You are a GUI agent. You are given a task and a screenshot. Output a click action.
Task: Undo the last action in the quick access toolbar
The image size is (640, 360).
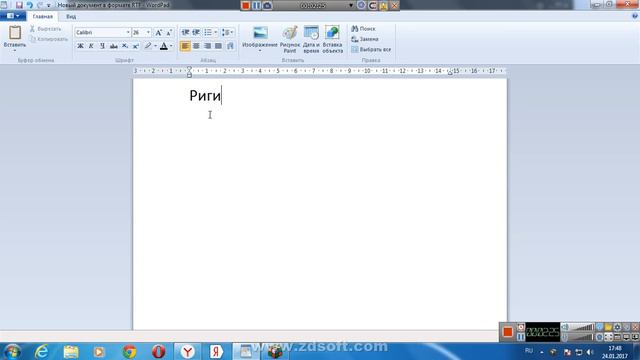point(30,5)
